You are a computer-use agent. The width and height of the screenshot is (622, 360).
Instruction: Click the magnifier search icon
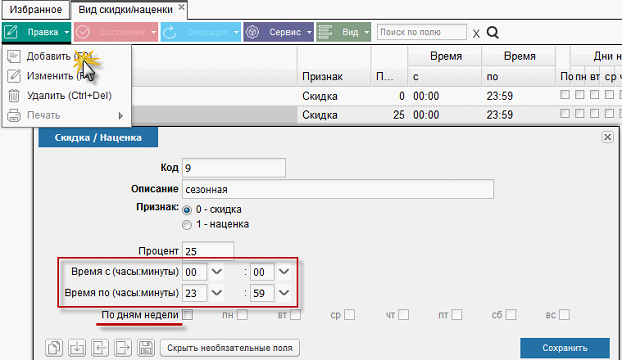[492, 32]
